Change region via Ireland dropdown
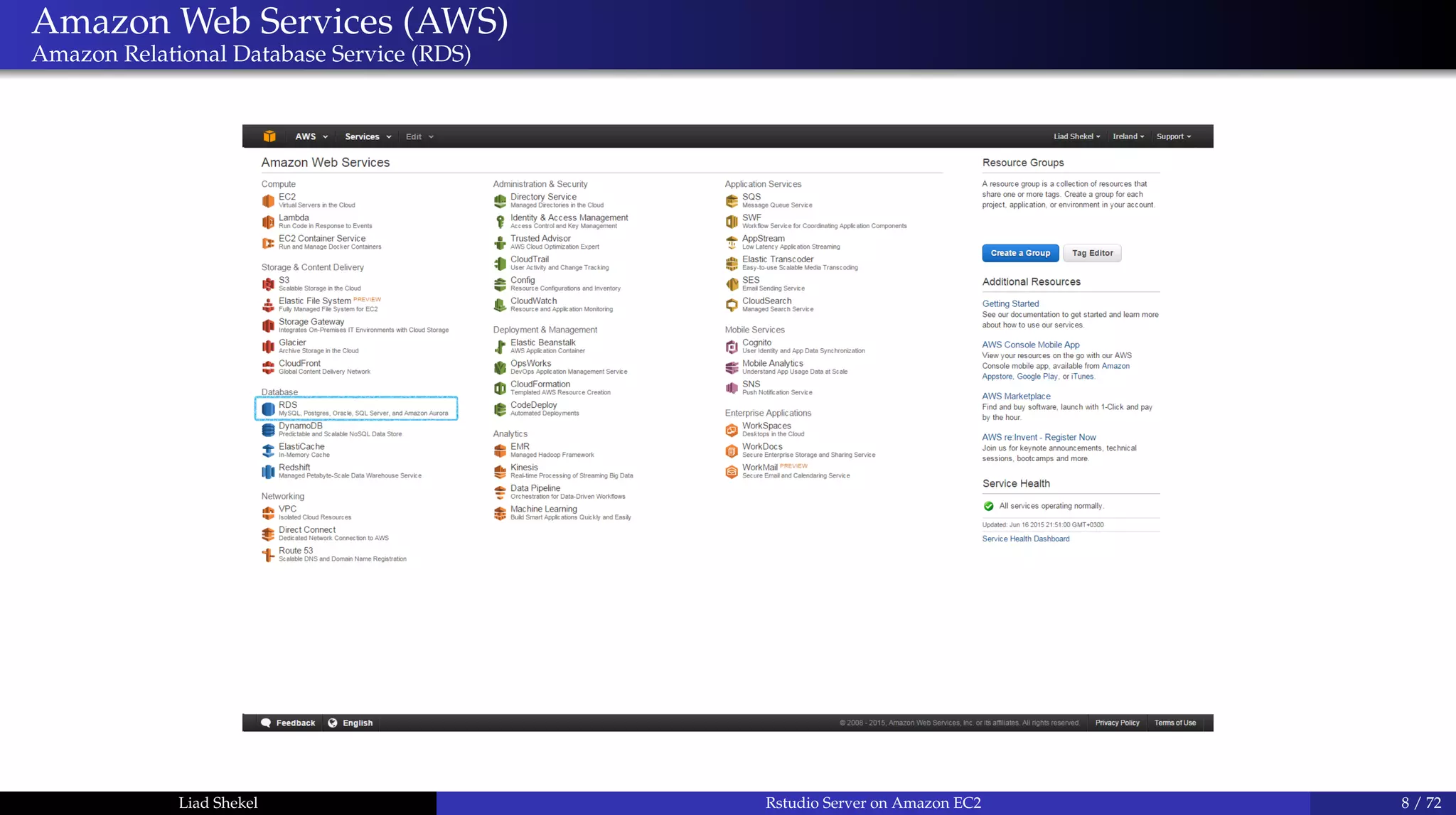Image resolution: width=1456 pixels, height=815 pixels. 1128,136
